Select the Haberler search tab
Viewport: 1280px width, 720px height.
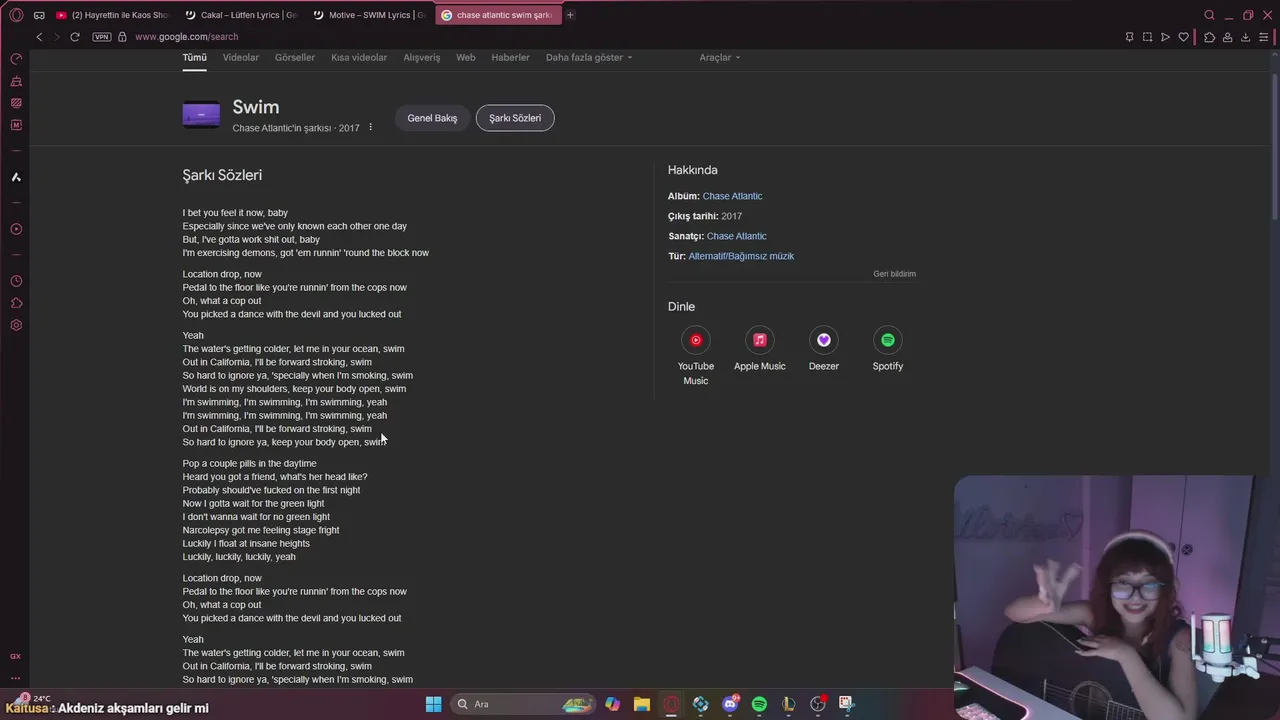(x=510, y=57)
